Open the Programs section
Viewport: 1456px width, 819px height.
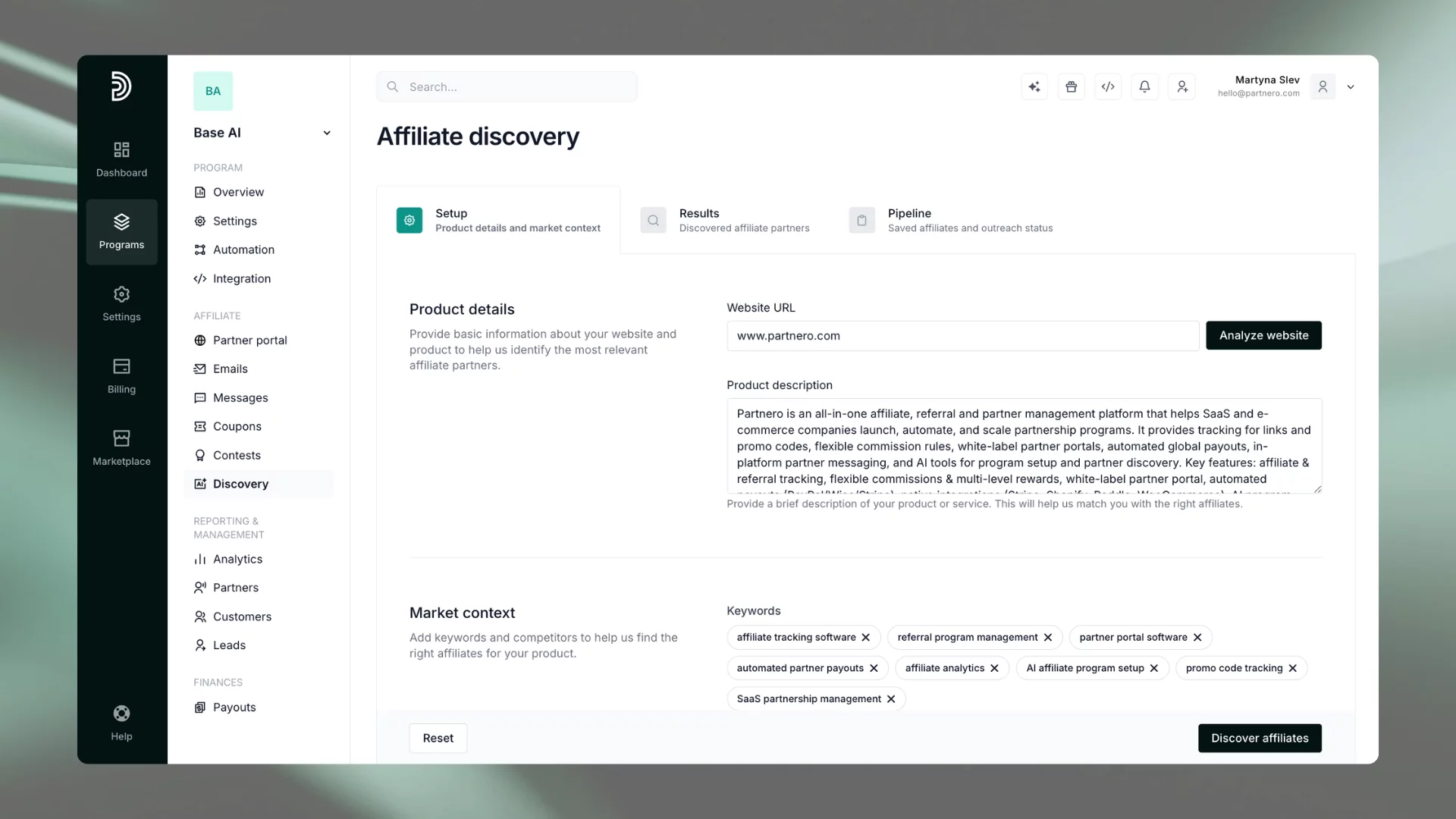[121, 232]
